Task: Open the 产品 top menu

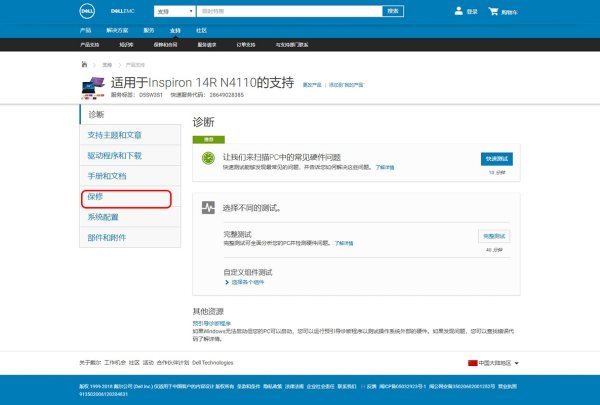Action: [x=85, y=30]
